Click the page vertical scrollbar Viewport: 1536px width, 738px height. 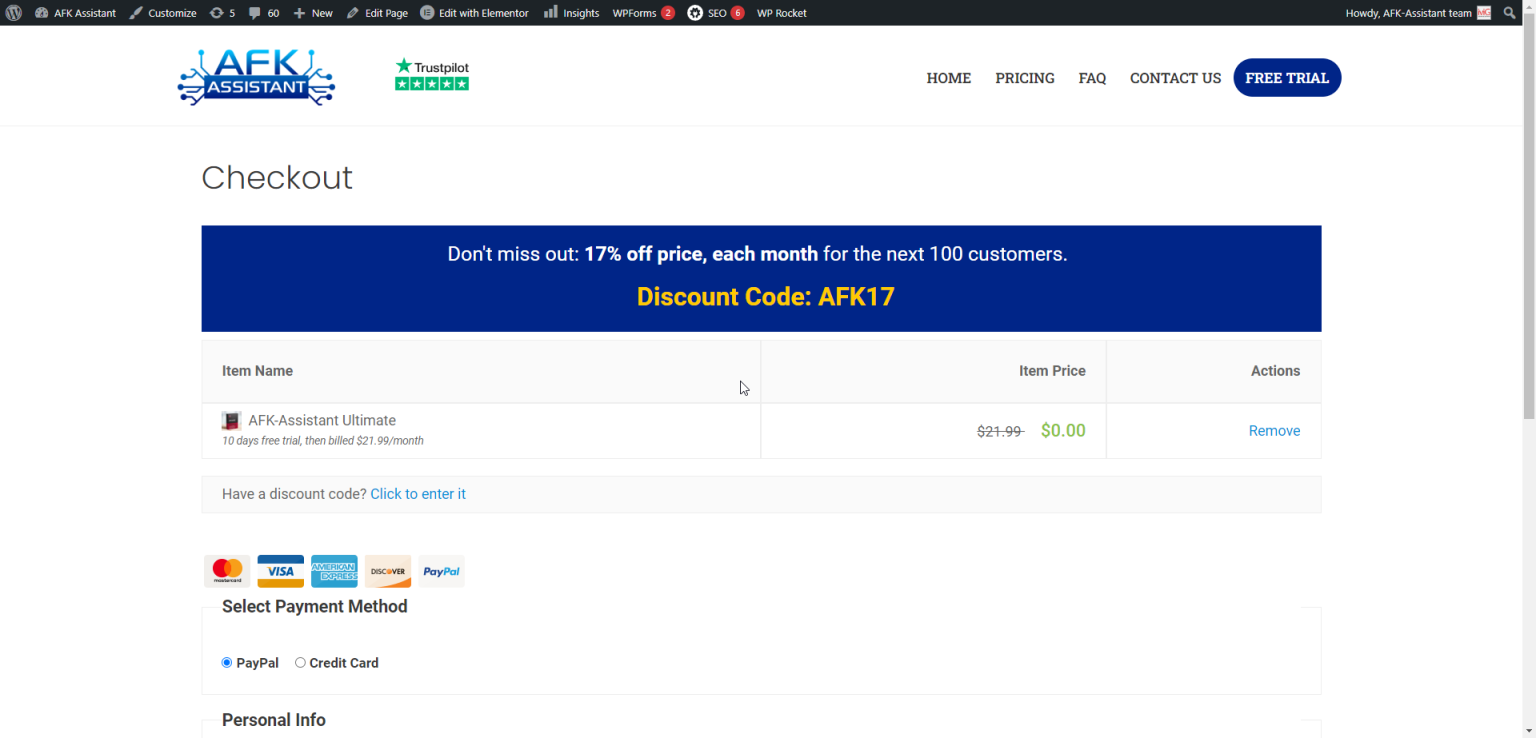[x=1528, y=220]
